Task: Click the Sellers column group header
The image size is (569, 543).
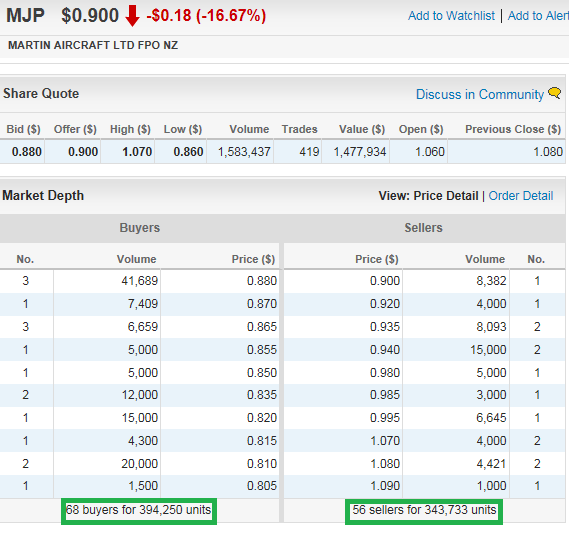Action: pyautogui.click(x=423, y=228)
